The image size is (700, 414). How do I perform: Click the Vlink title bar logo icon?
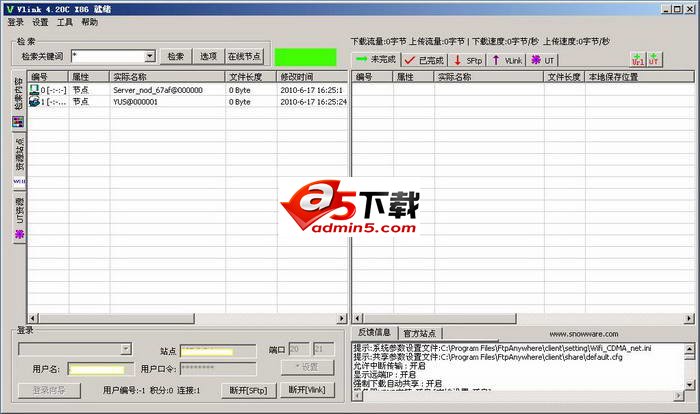(x=10, y=9)
